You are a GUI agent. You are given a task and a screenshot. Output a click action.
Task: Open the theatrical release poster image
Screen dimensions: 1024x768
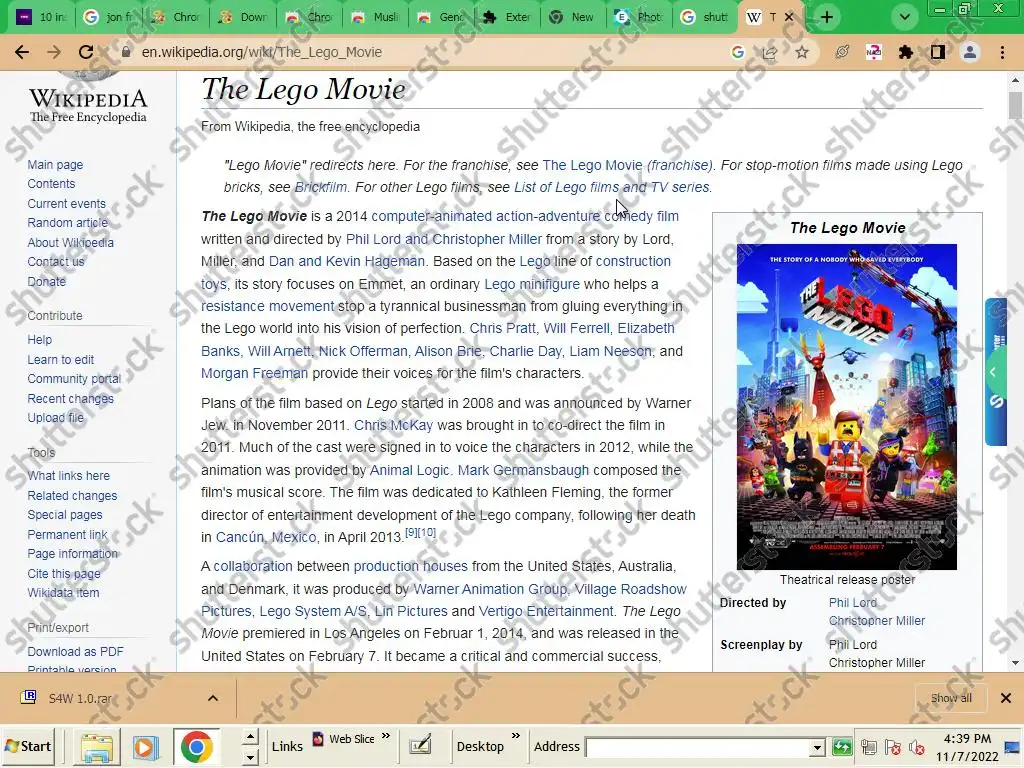pos(846,407)
